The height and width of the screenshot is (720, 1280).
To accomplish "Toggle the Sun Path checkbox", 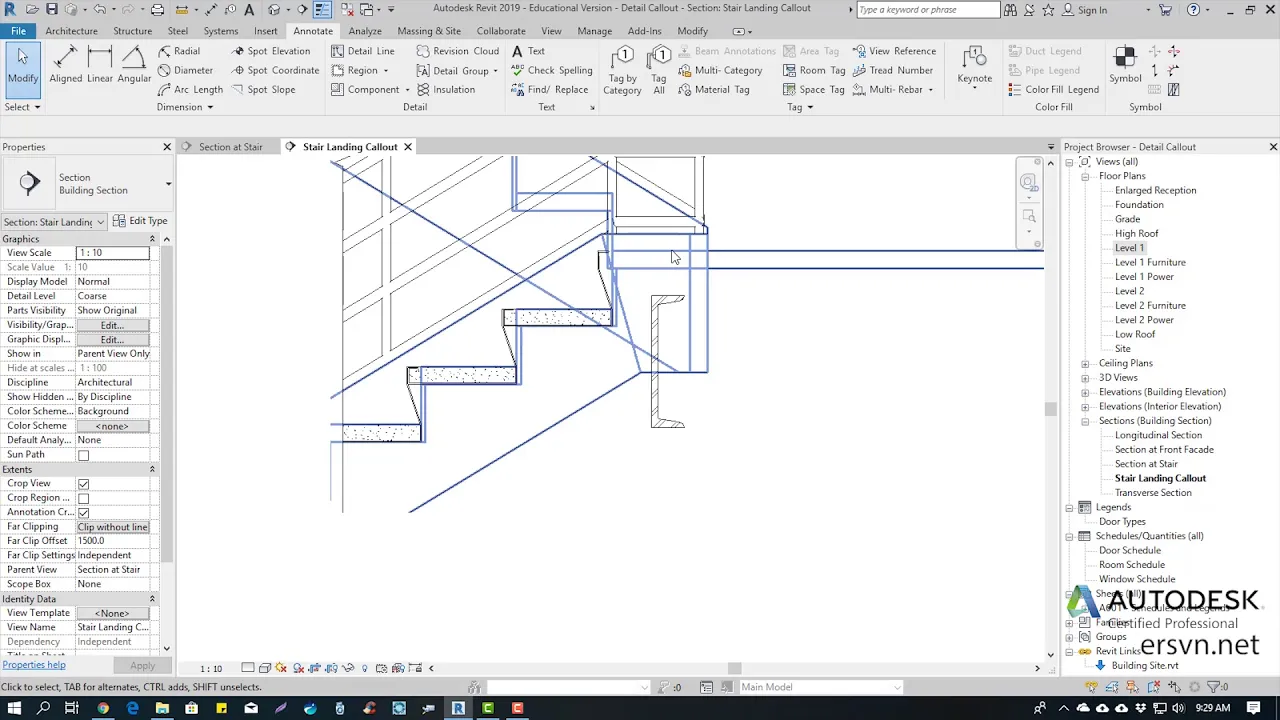I will [83, 455].
